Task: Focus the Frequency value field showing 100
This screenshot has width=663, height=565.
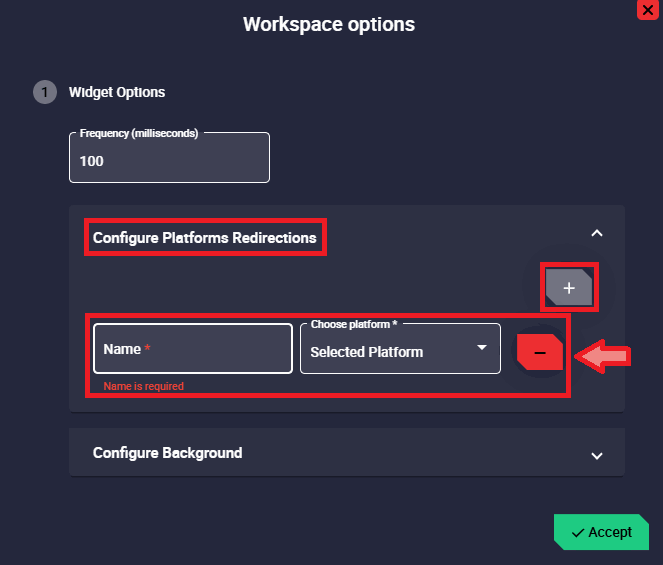Action: click(169, 162)
